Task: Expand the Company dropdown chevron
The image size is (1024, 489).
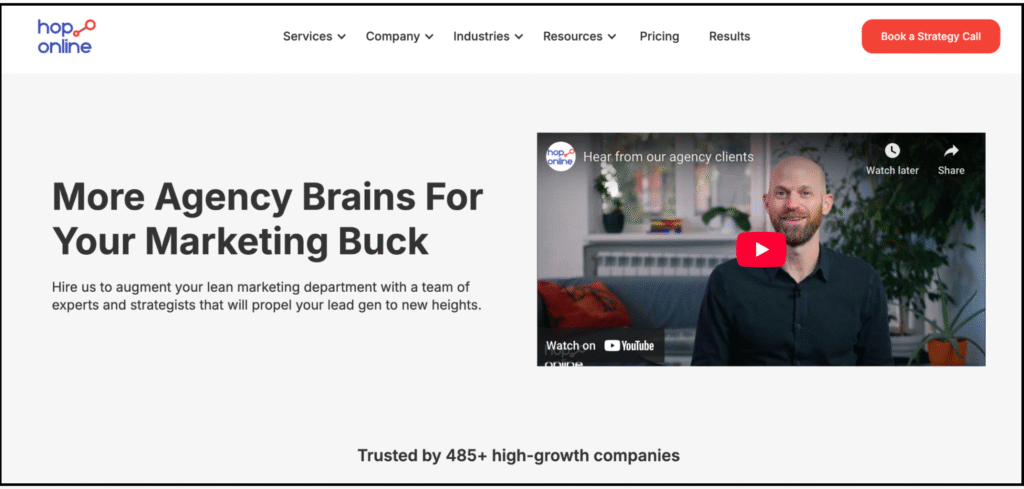Action: pos(429,37)
